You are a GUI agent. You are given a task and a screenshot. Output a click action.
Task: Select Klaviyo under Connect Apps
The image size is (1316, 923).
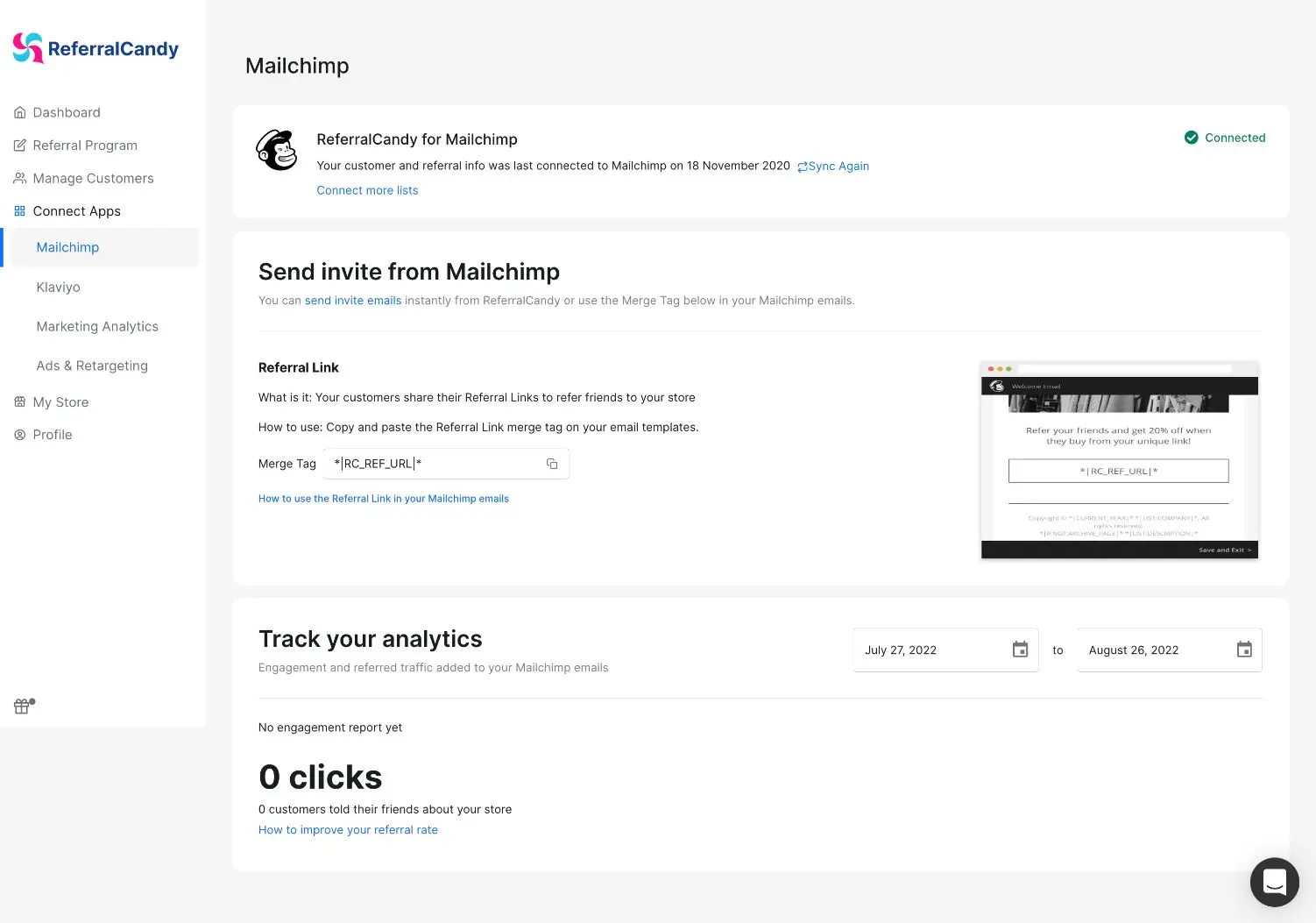pos(59,287)
